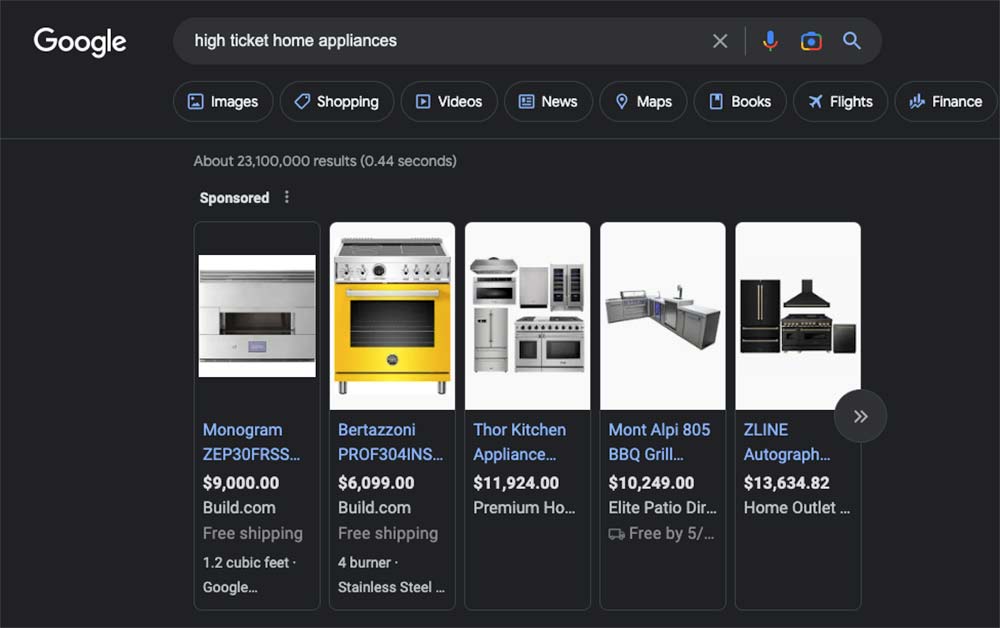Screen dimensions: 1000x628
Task: Click the $10,249.00 price
Action: click(651, 483)
